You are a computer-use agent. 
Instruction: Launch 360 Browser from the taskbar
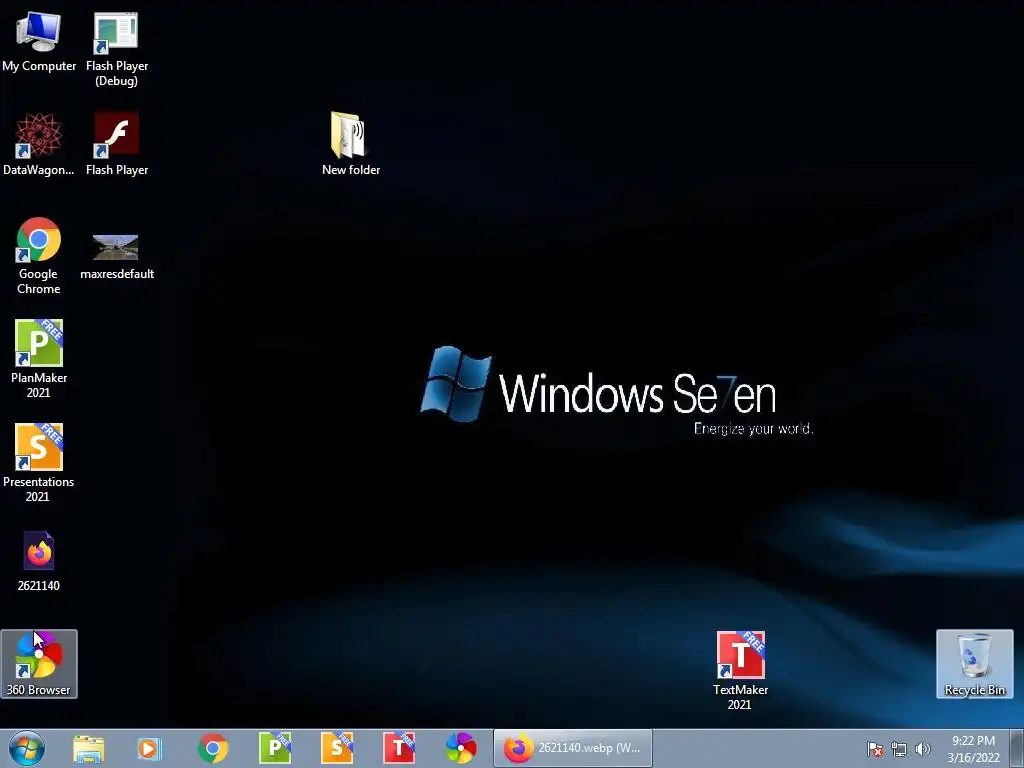461,748
